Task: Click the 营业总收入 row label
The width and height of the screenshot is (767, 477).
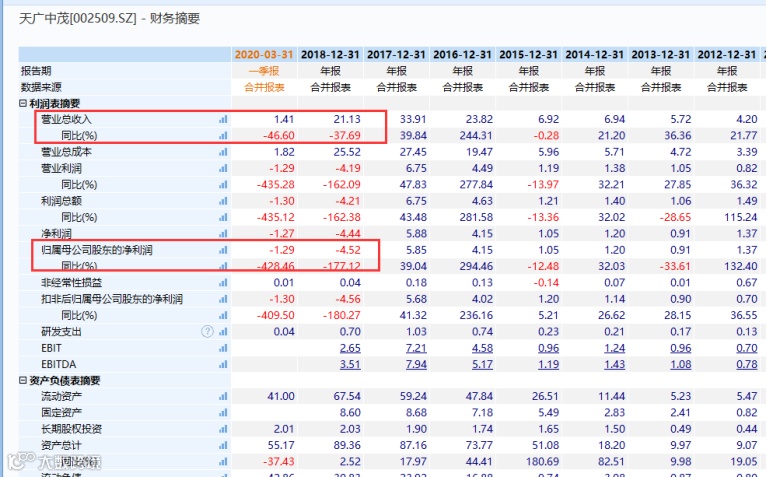Action: (x=66, y=119)
